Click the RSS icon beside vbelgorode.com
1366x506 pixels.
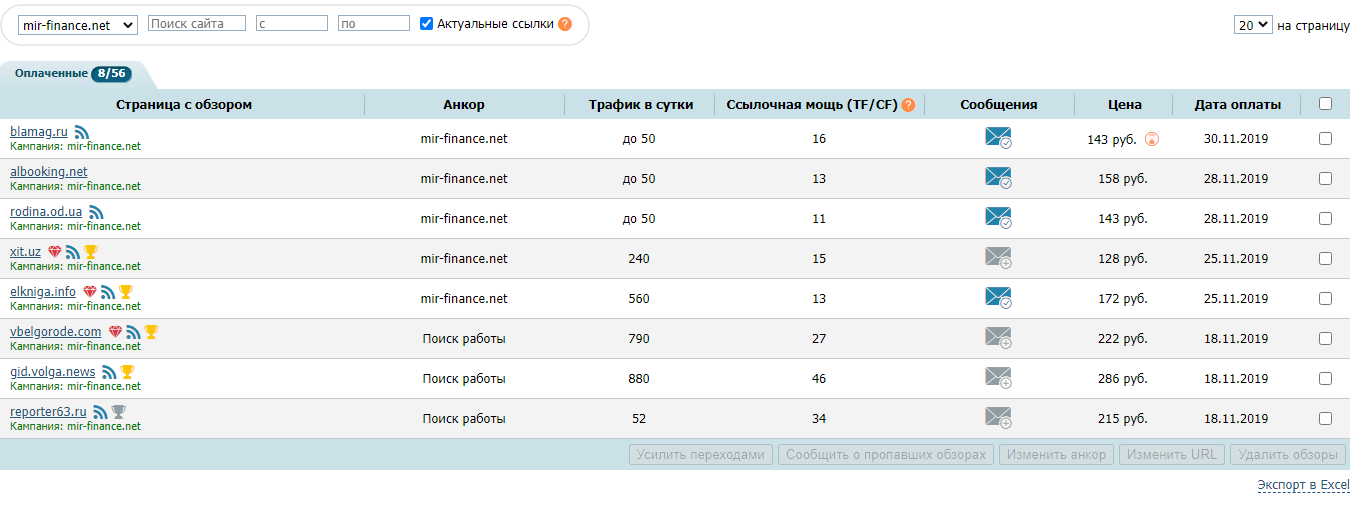[133, 332]
